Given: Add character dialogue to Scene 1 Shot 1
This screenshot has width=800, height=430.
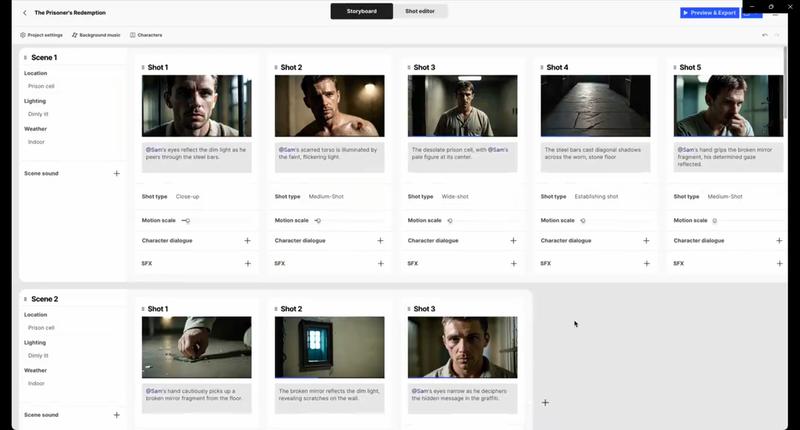Looking at the screenshot, I should 247,241.
